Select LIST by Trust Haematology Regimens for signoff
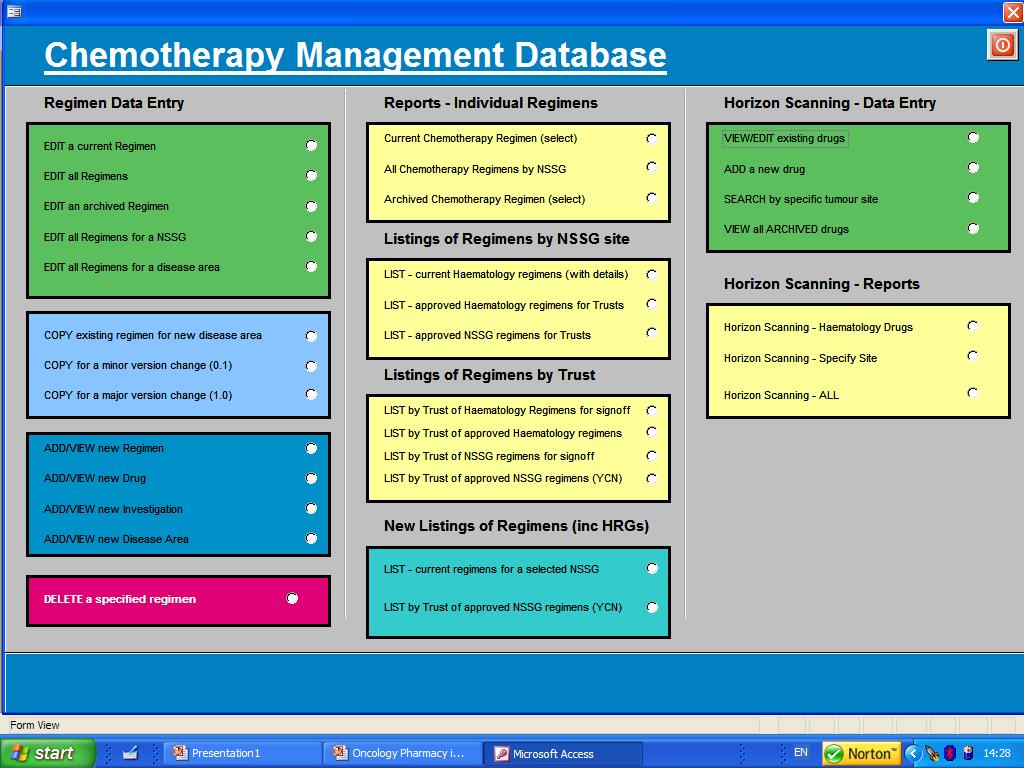The image size is (1024, 768). (x=652, y=410)
